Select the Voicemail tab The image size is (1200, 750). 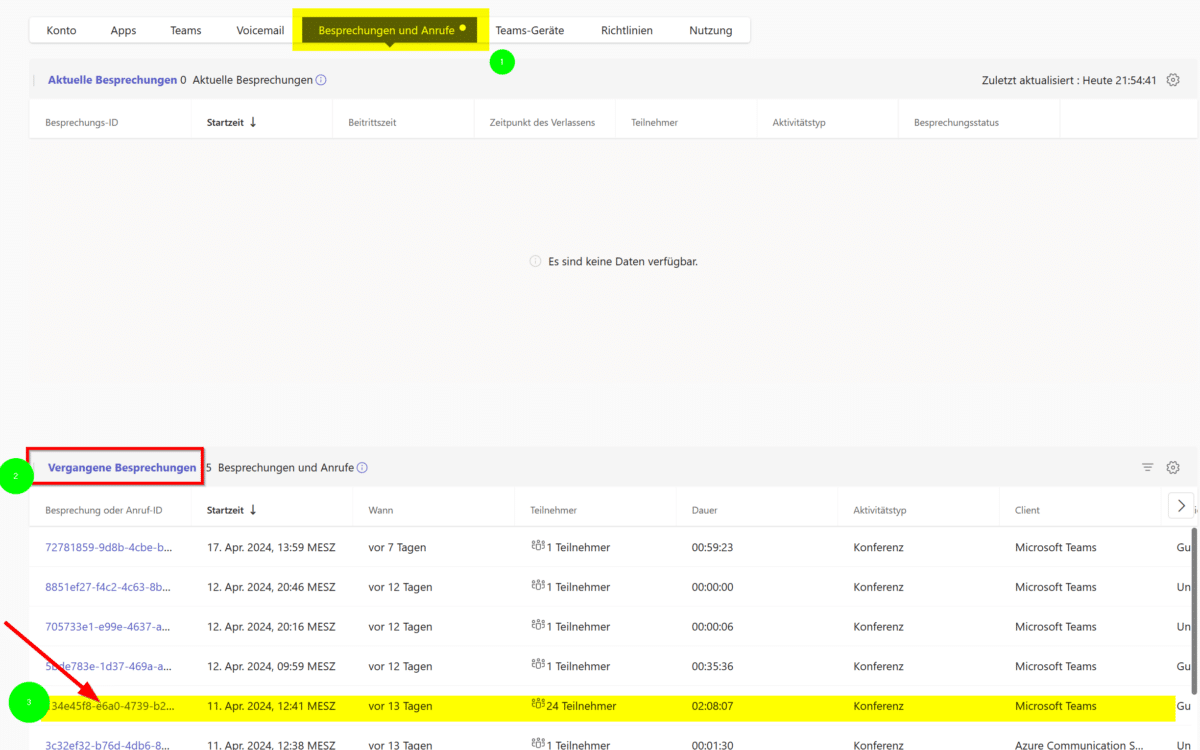click(x=260, y=30)
